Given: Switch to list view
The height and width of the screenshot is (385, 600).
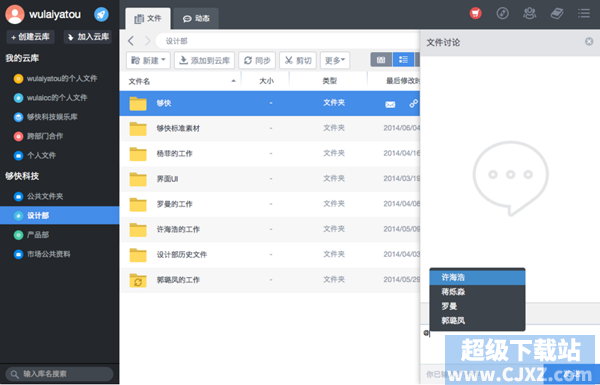Looking at the screenshot, I should [403, 60].
